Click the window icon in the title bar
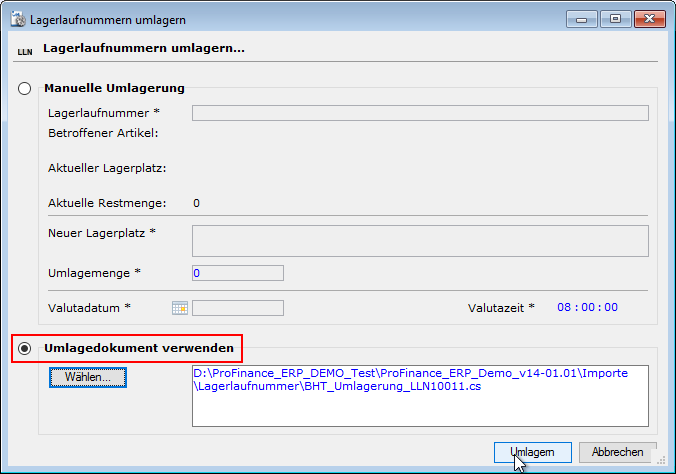676x474 pixels. pos(18,19)
